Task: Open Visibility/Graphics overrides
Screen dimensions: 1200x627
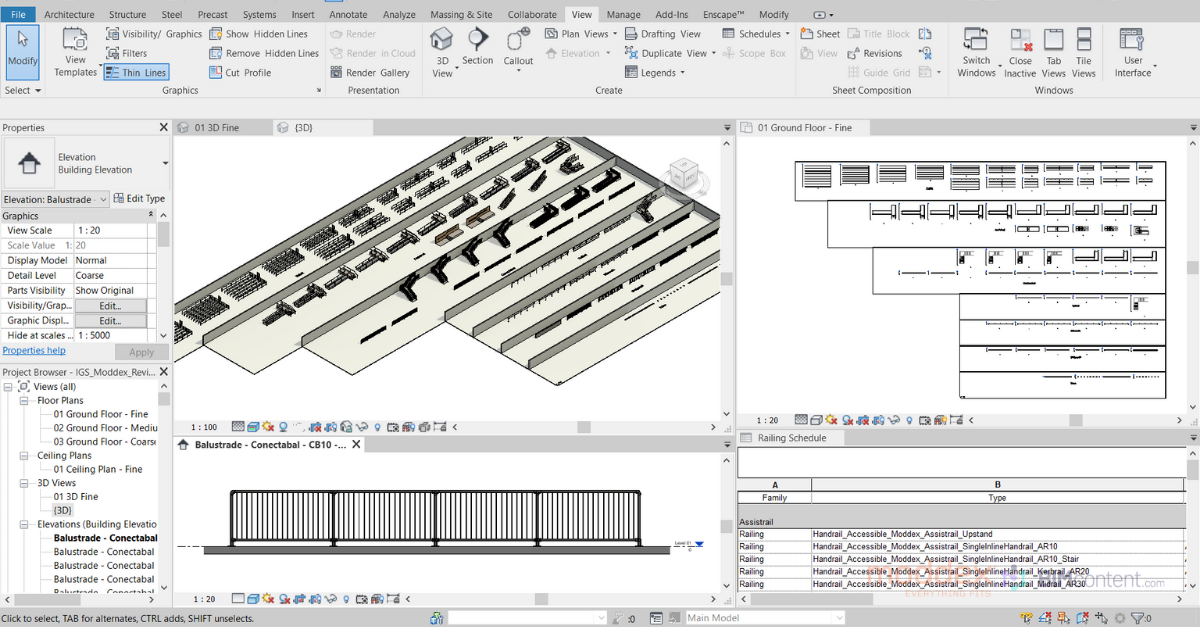Action: click(154, 34)
